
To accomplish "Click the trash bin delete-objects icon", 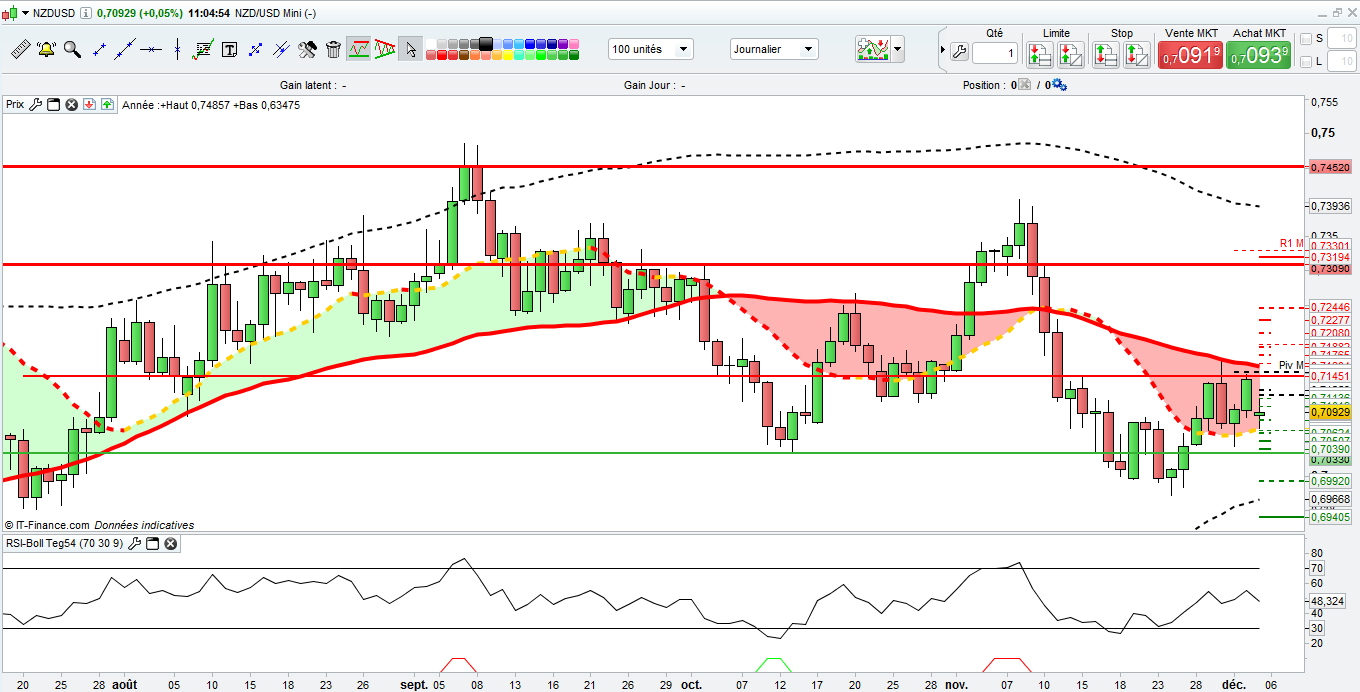I will [x=333, y=49].
